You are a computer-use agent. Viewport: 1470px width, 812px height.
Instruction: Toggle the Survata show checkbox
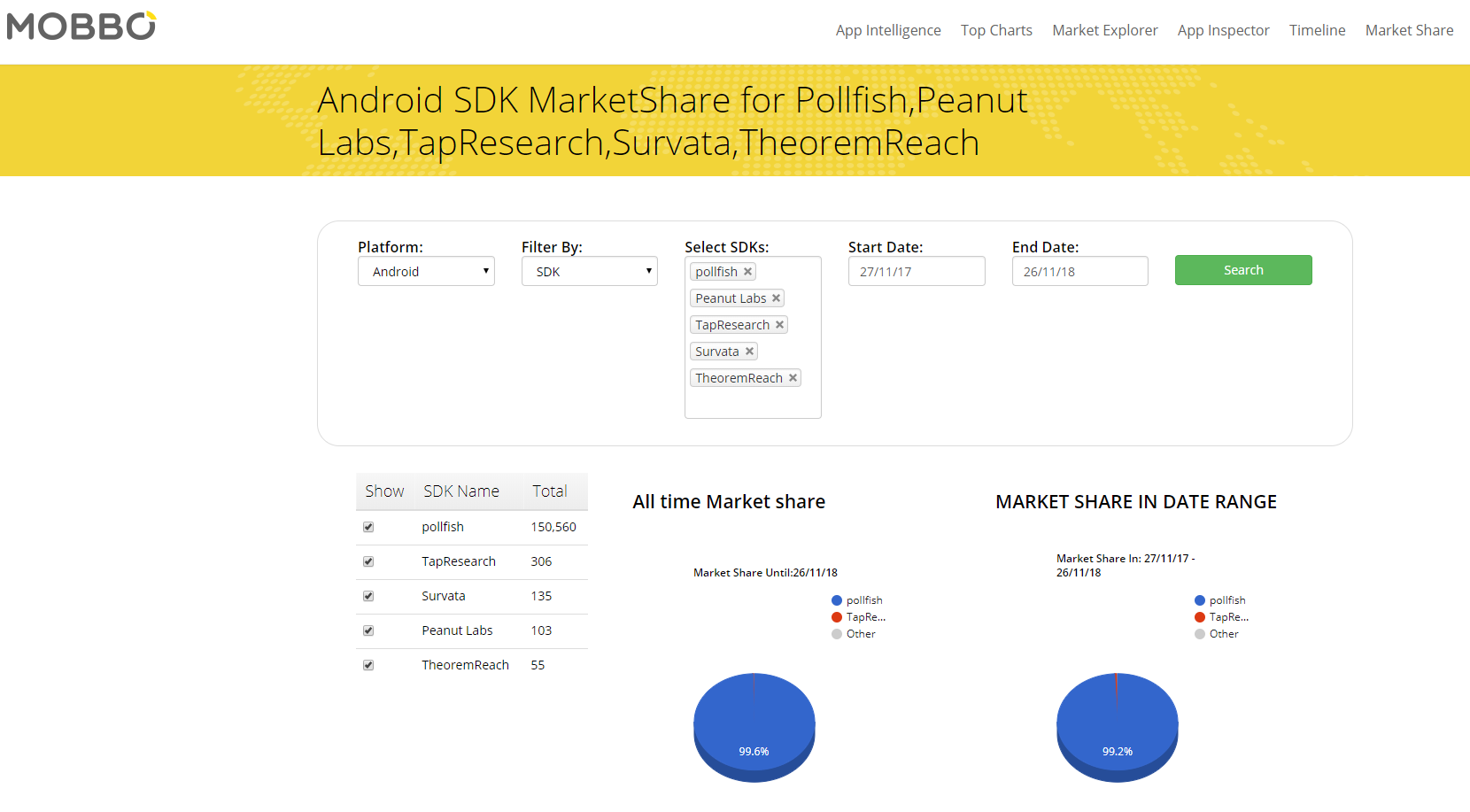point(368,596)
